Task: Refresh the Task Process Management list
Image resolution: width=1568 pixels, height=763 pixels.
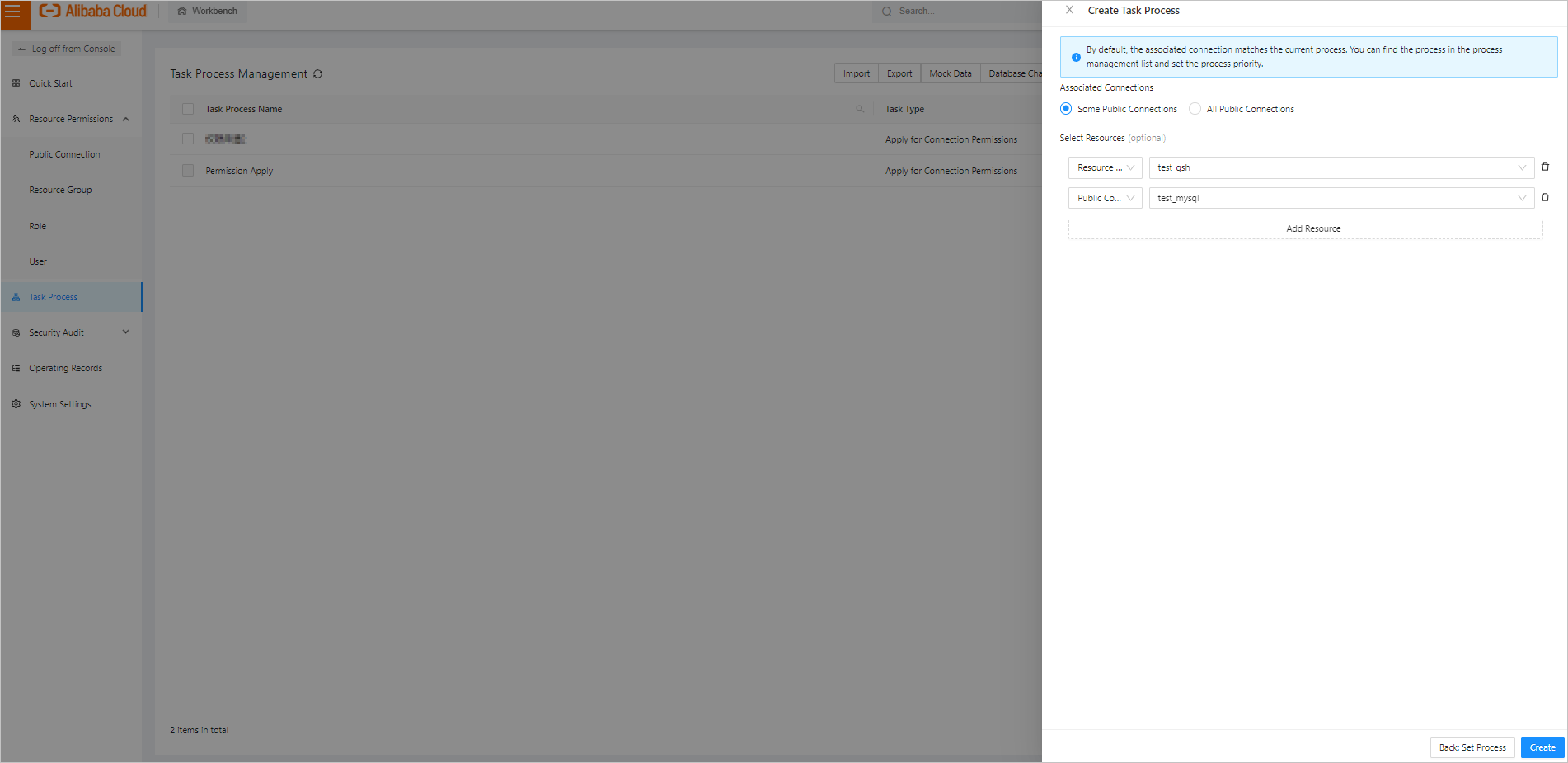Action: click(x=317, y=74)
